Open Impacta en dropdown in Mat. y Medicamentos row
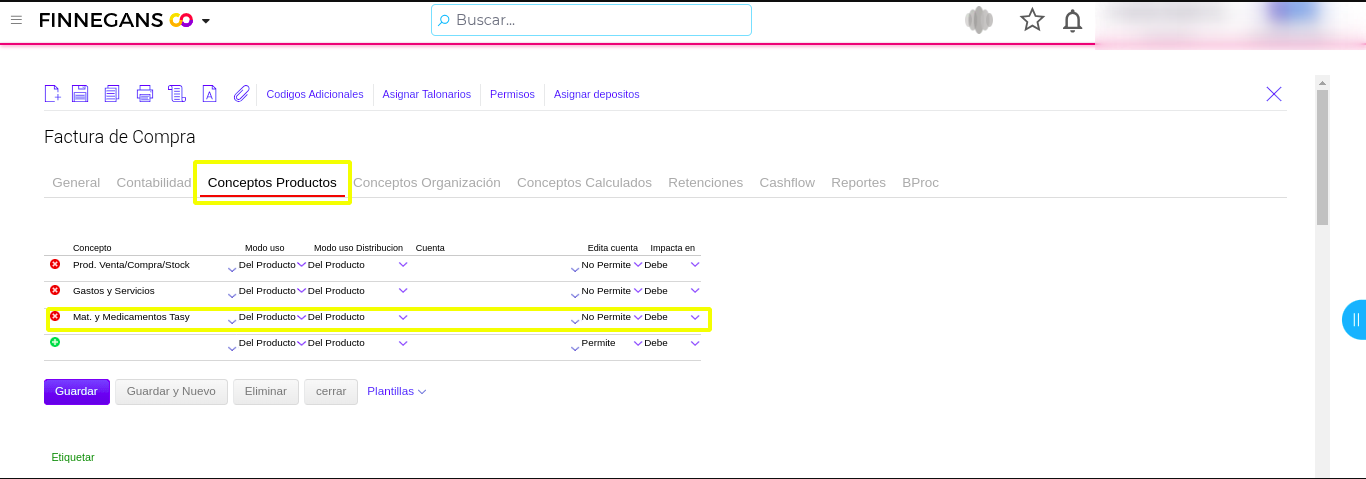The width and height of the screenshot is (1366, 479). point(695,317)
